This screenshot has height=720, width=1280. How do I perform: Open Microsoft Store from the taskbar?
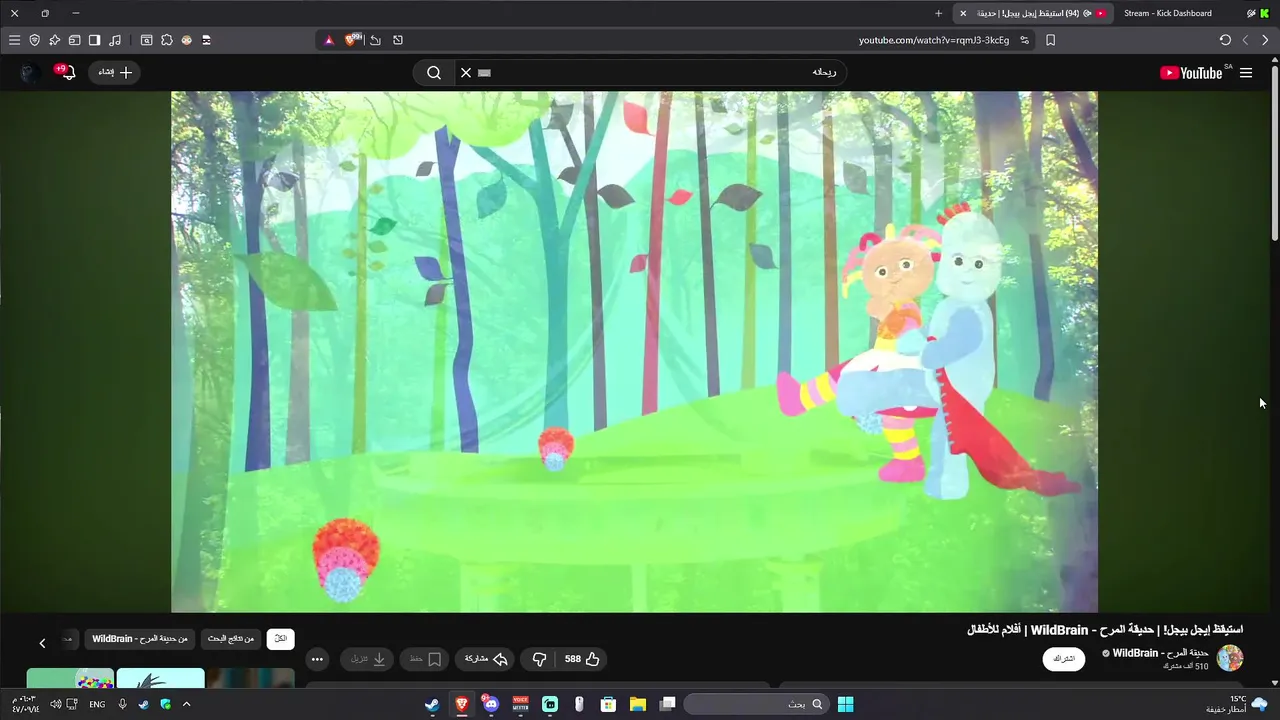[x=608, y=704]
